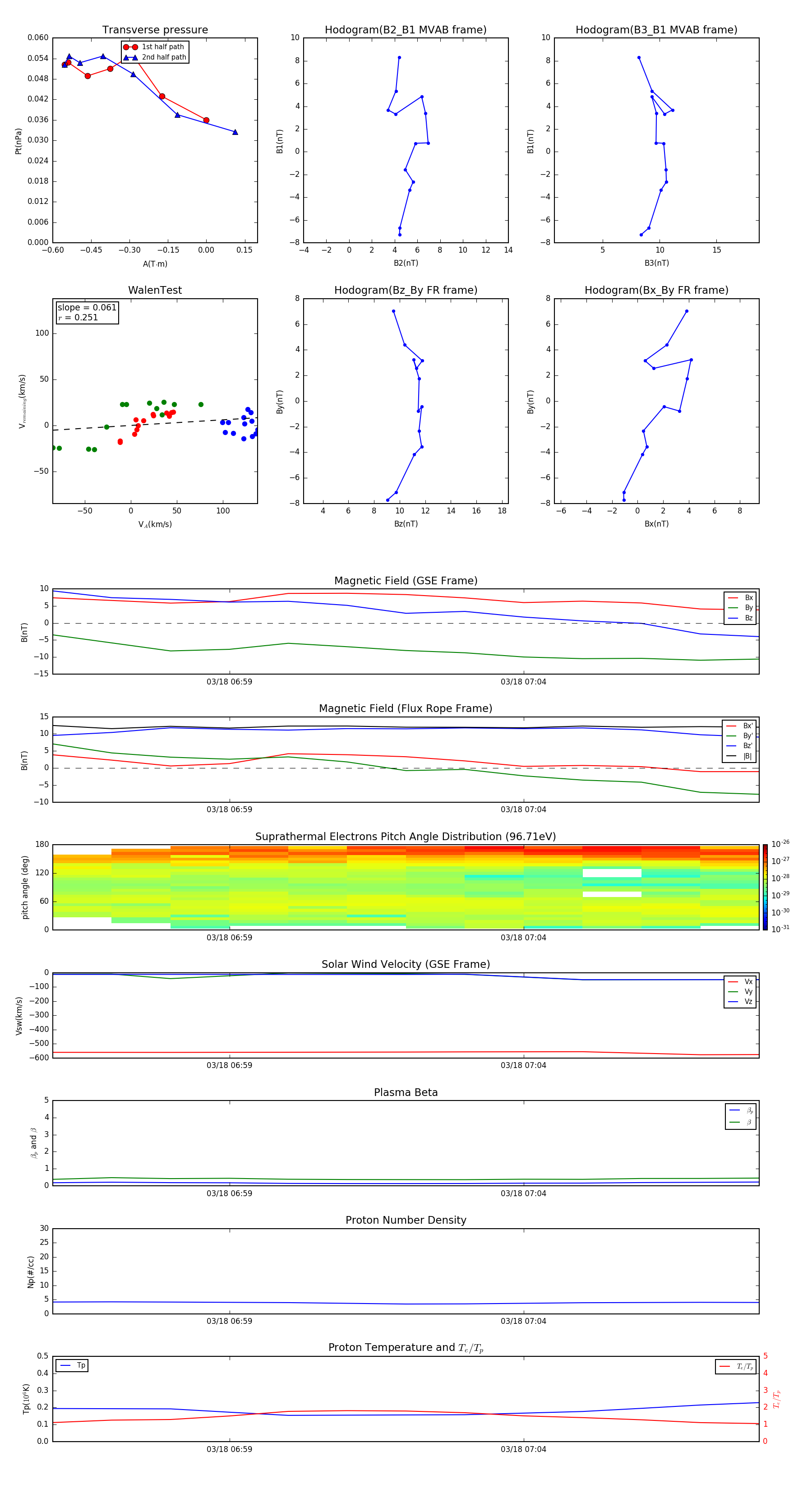Image resolution: width=812 pixels, height=1489 pixels.
Task: Click the "B2(nT)" x-axis label
Action: (406, 263)
